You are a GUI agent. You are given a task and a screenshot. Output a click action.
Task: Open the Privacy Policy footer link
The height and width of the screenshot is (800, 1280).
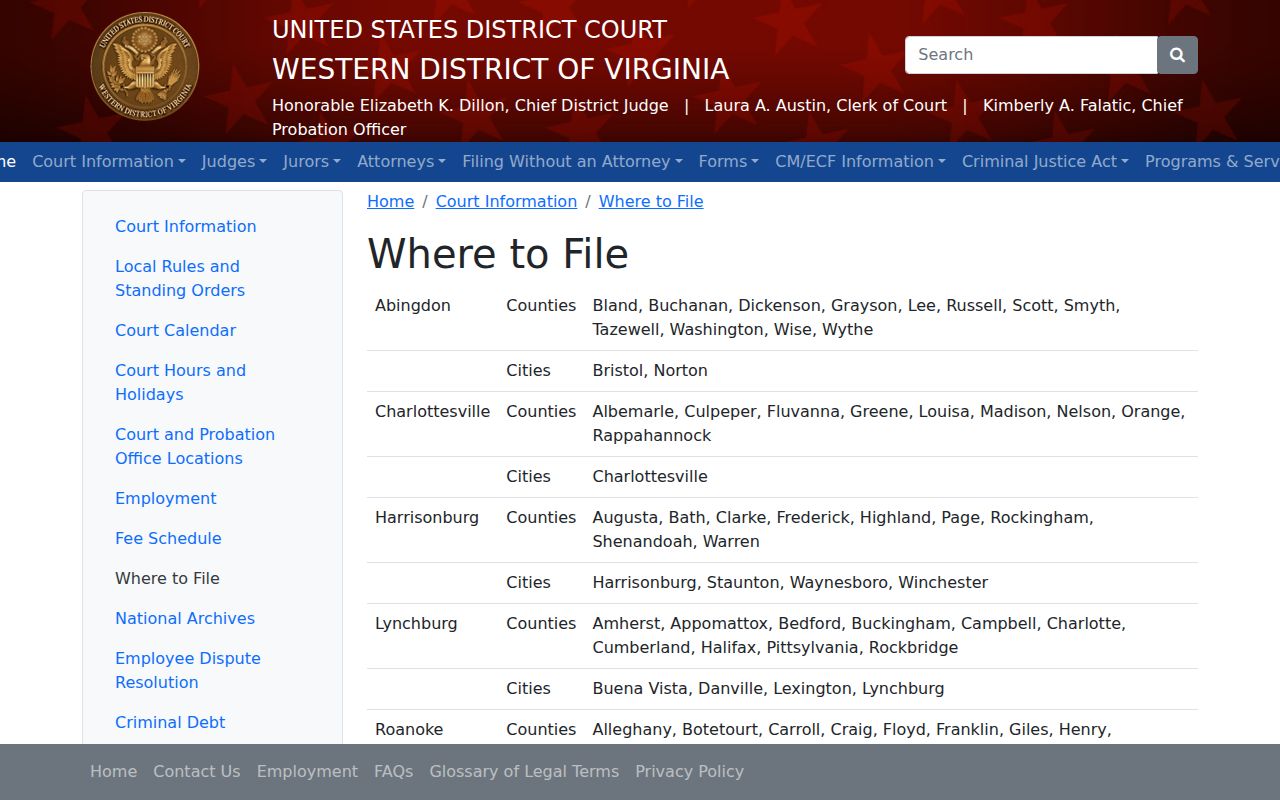(689, 771)
